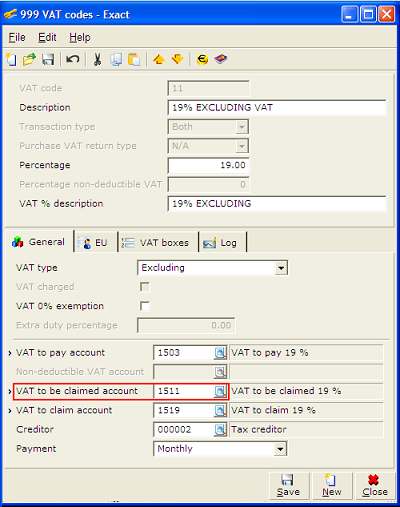400x507 pixels.
Task: Toggle the VAT charged checkbox
Action: point(145,287)
